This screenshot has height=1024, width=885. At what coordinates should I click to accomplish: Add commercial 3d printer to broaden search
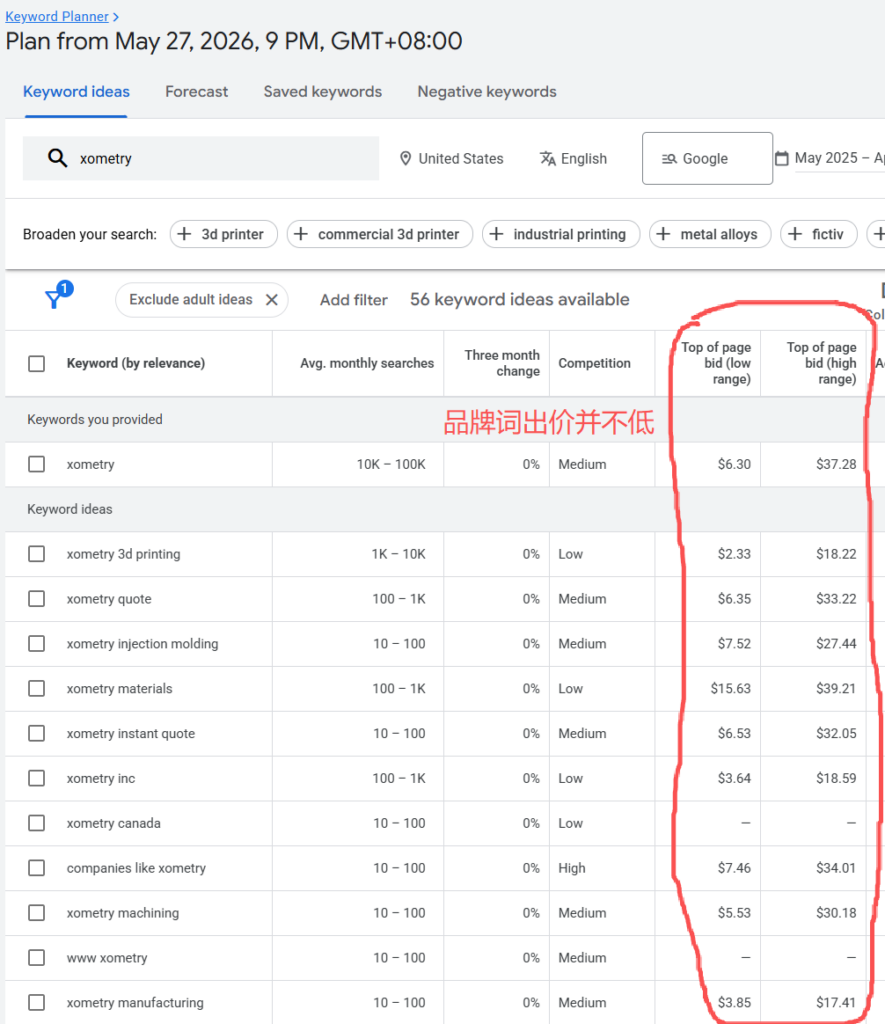pos(379,234)
